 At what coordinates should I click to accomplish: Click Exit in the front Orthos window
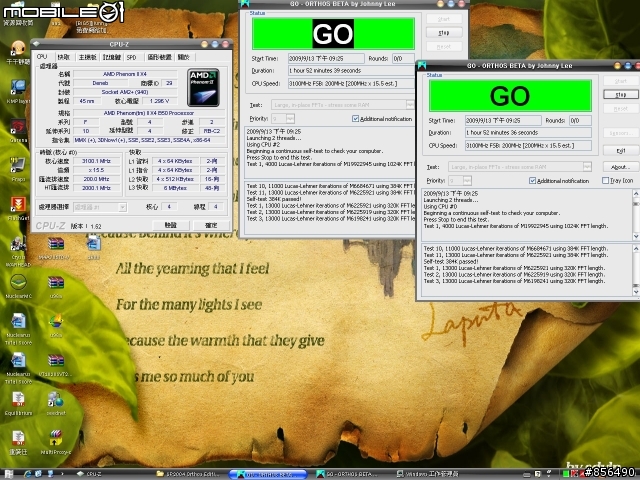point(621,151)
